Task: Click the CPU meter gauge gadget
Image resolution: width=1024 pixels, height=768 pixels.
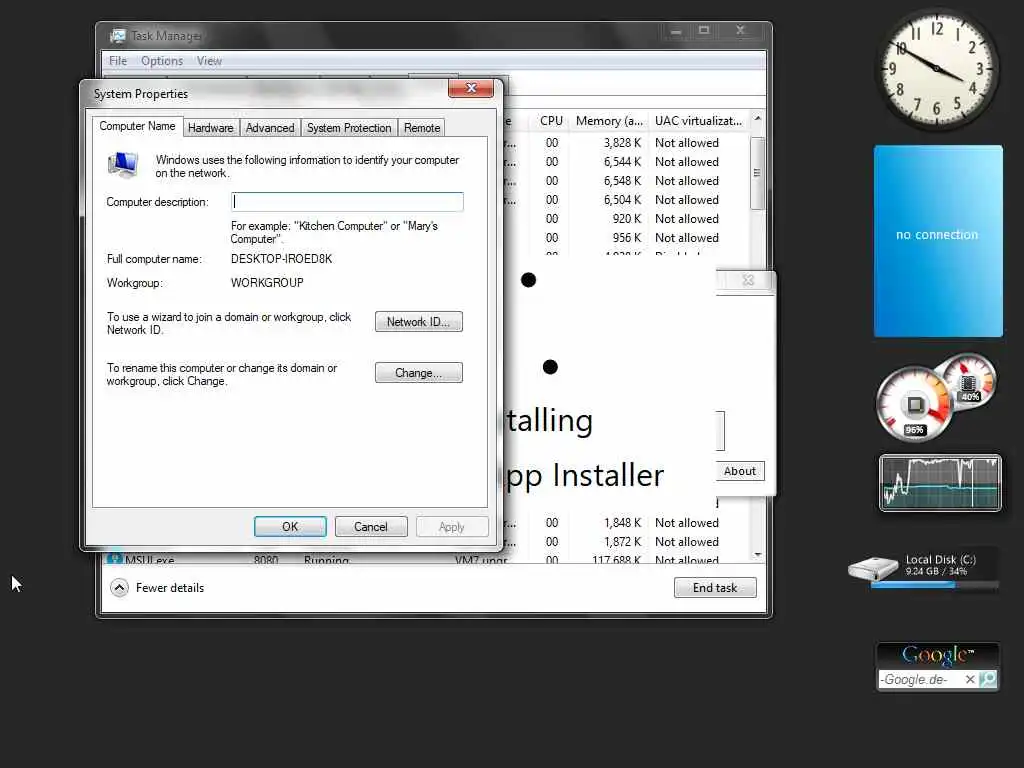Action: pyautogui.click(x=914, y=404)
